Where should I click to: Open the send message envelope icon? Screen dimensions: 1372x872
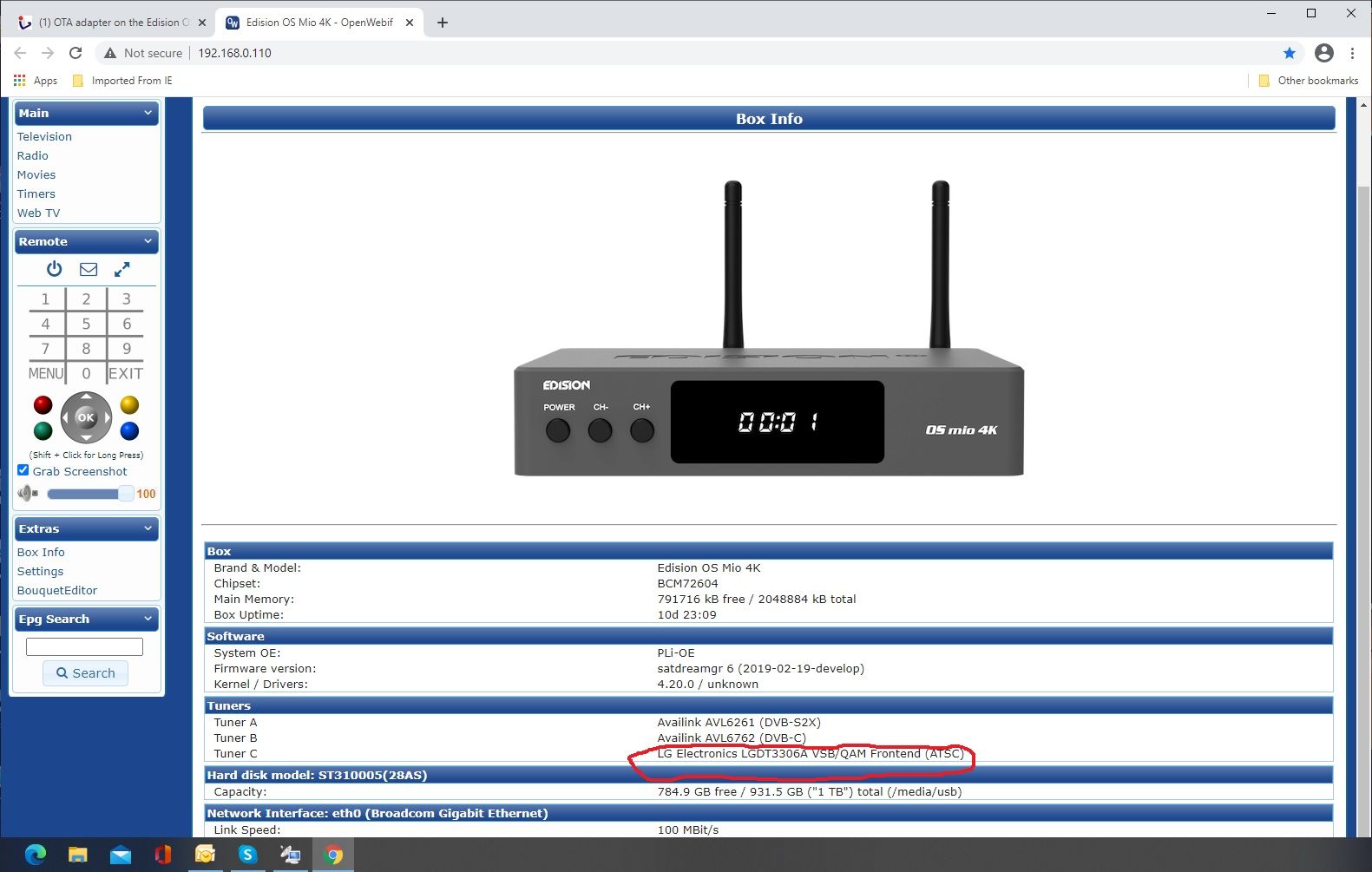89,269
